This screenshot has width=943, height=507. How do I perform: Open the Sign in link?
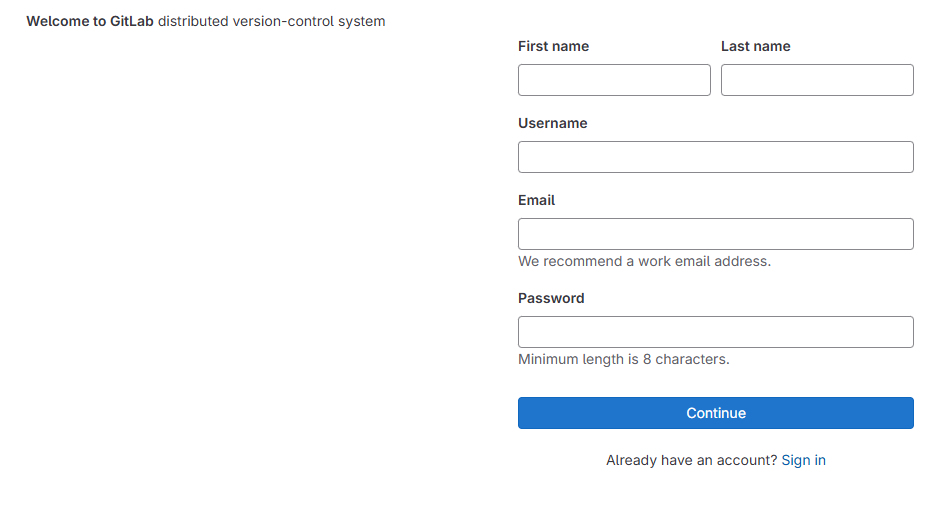tap(803, 460)
